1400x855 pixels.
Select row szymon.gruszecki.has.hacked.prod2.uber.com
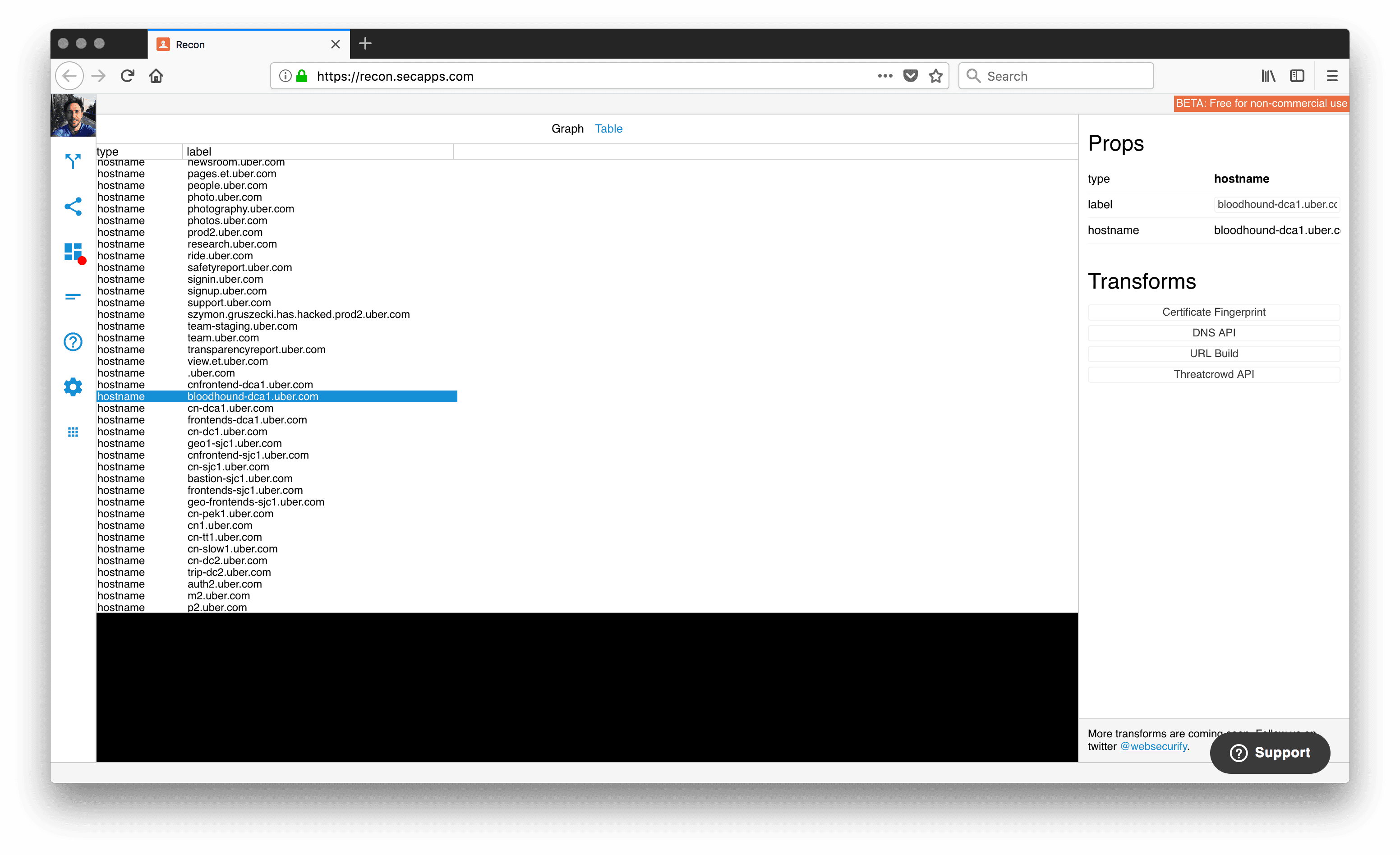coord(276,315)
